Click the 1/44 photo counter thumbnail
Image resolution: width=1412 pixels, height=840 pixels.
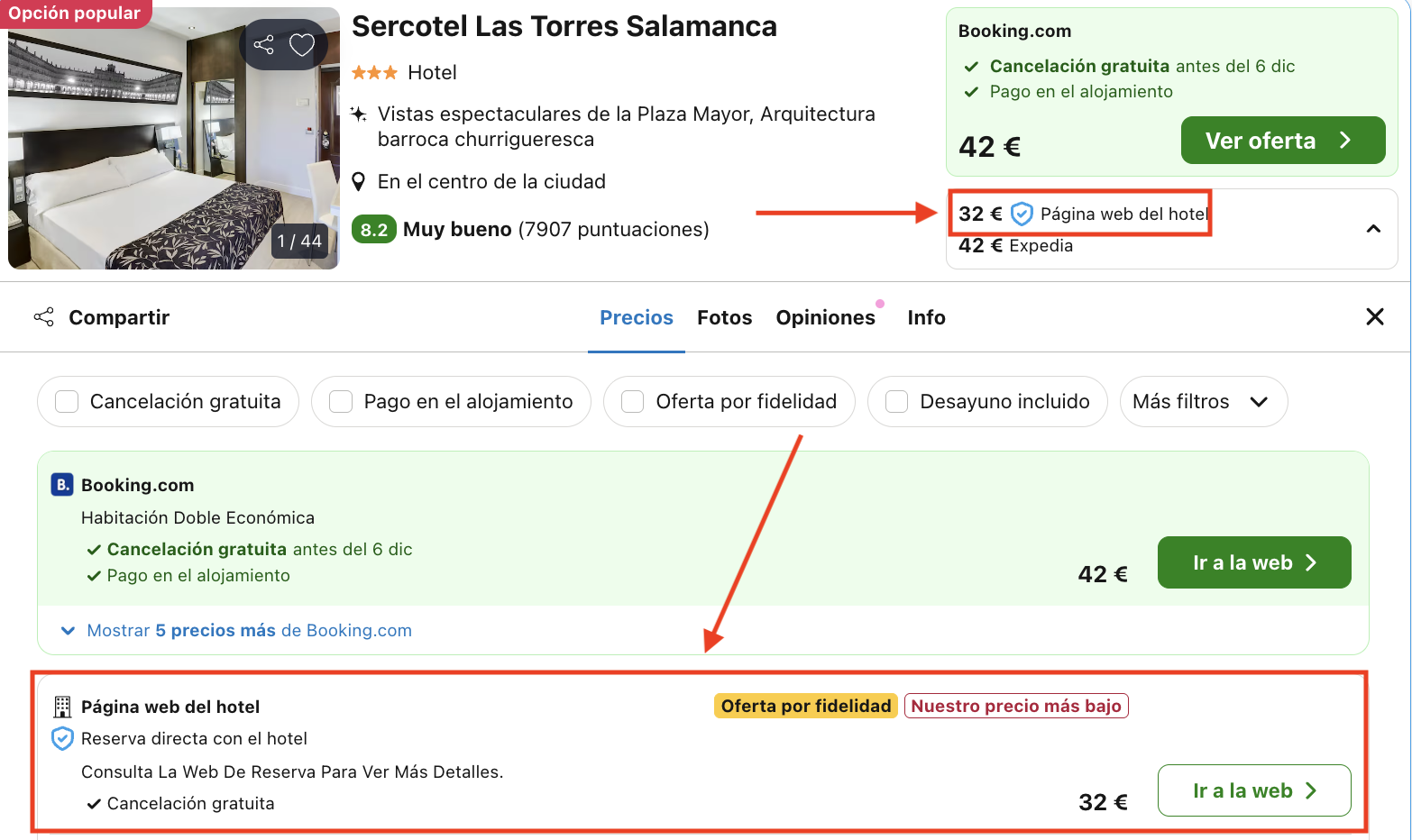298,242
